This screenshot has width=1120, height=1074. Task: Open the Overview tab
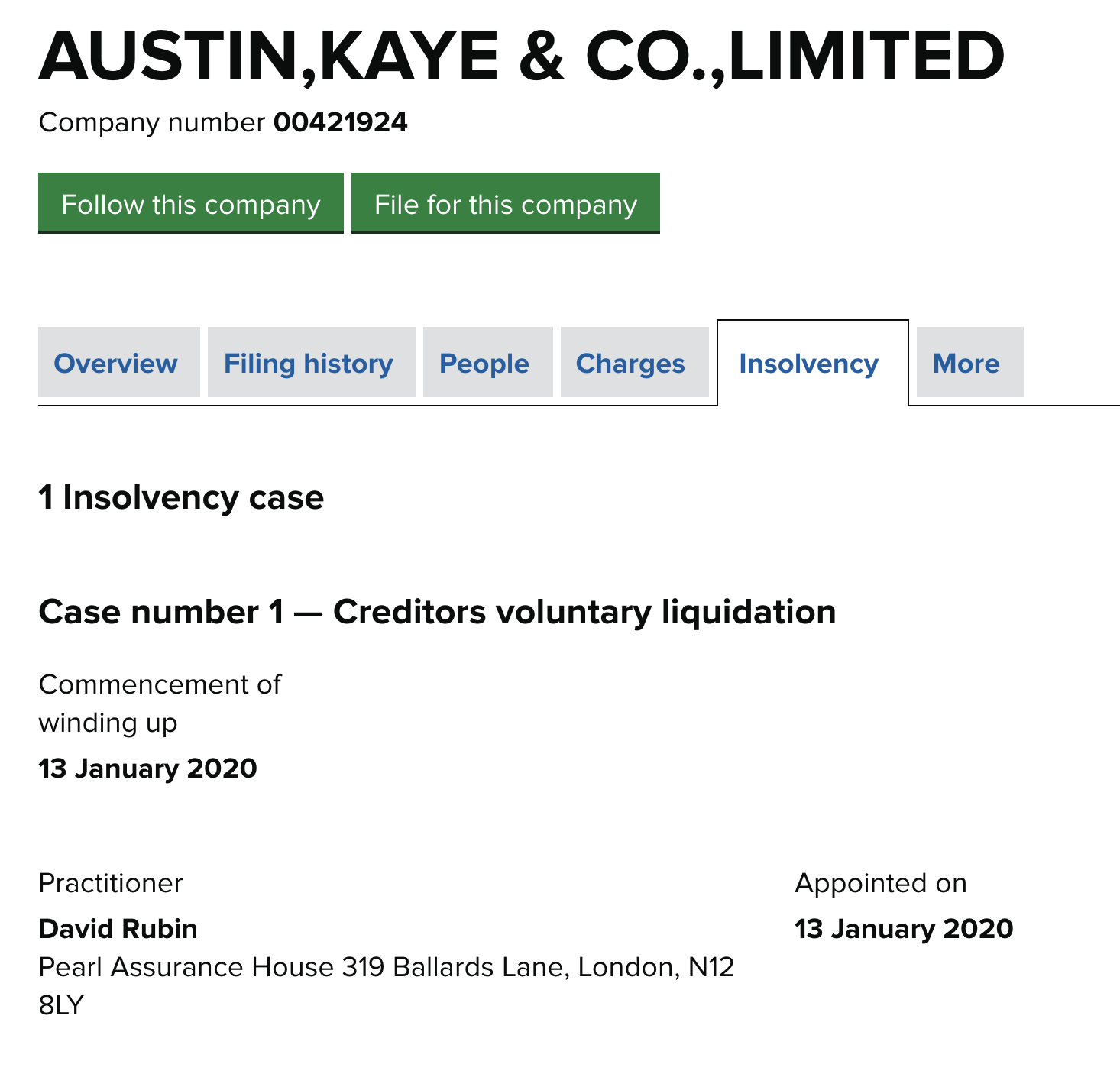(116, 364)
